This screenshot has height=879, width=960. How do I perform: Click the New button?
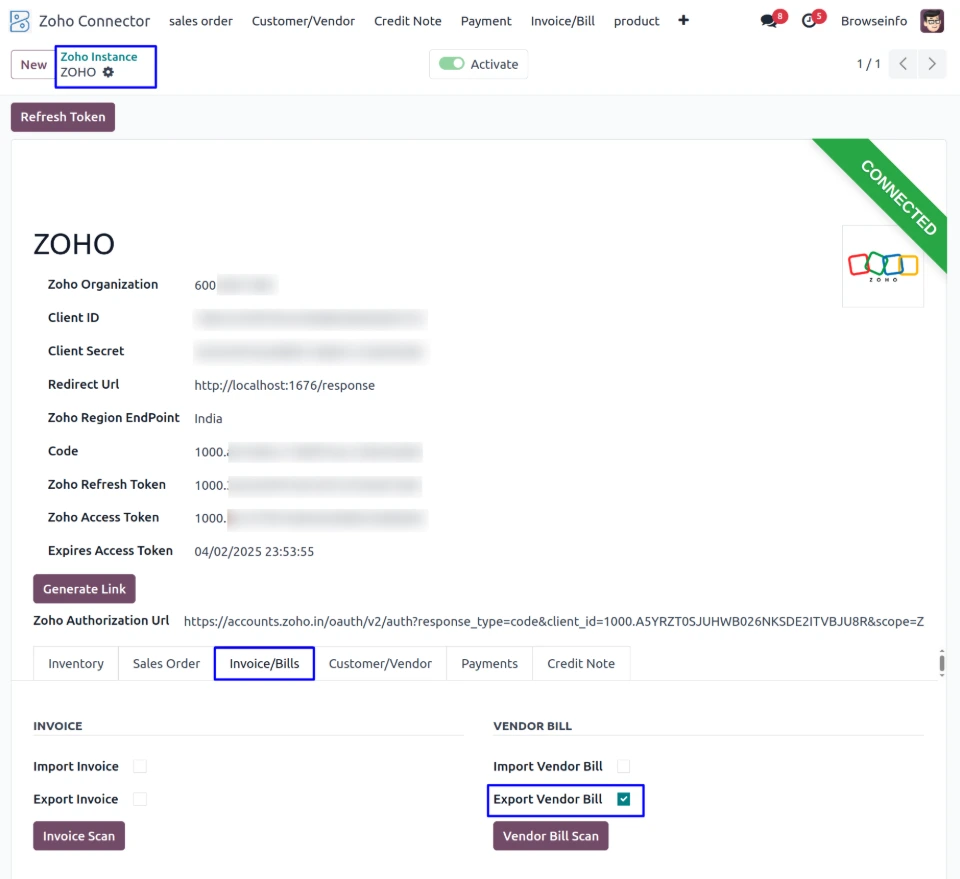pyautogui.click(x=33, y=65)
